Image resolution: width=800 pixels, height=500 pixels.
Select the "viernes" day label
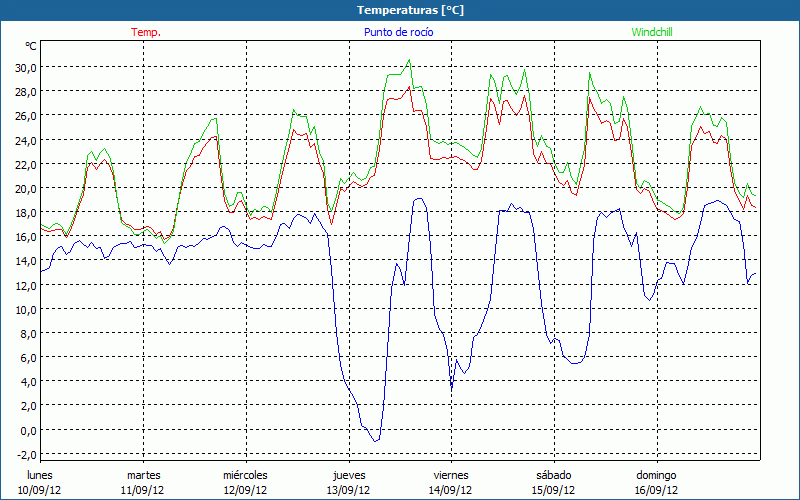(x=450, y=475)
